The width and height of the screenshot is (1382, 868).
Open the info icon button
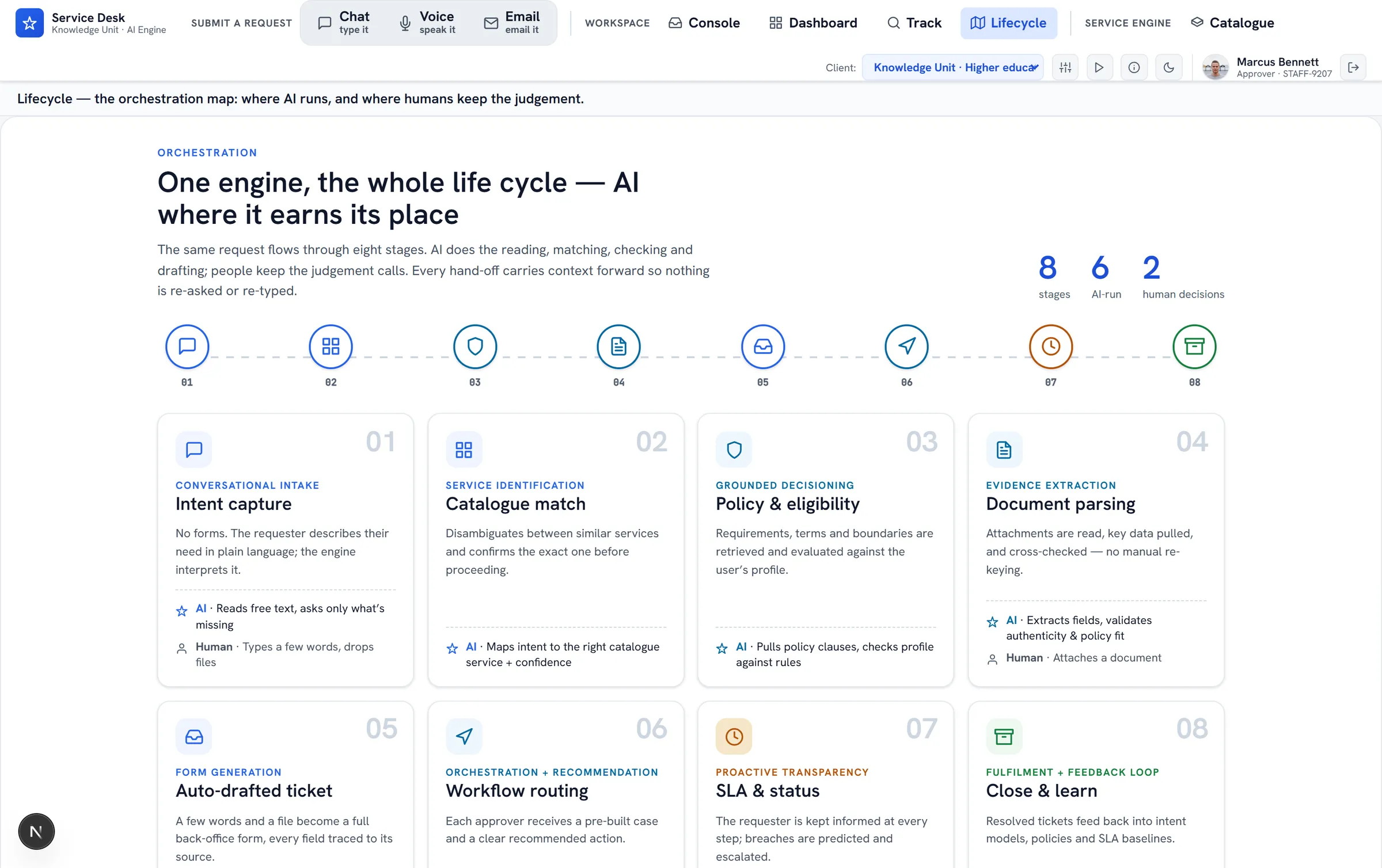point(1134,67)
